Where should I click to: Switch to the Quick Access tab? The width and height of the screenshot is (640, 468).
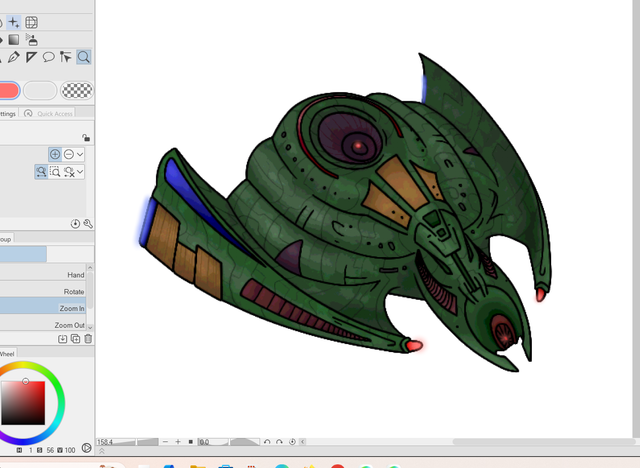(49, 113)
